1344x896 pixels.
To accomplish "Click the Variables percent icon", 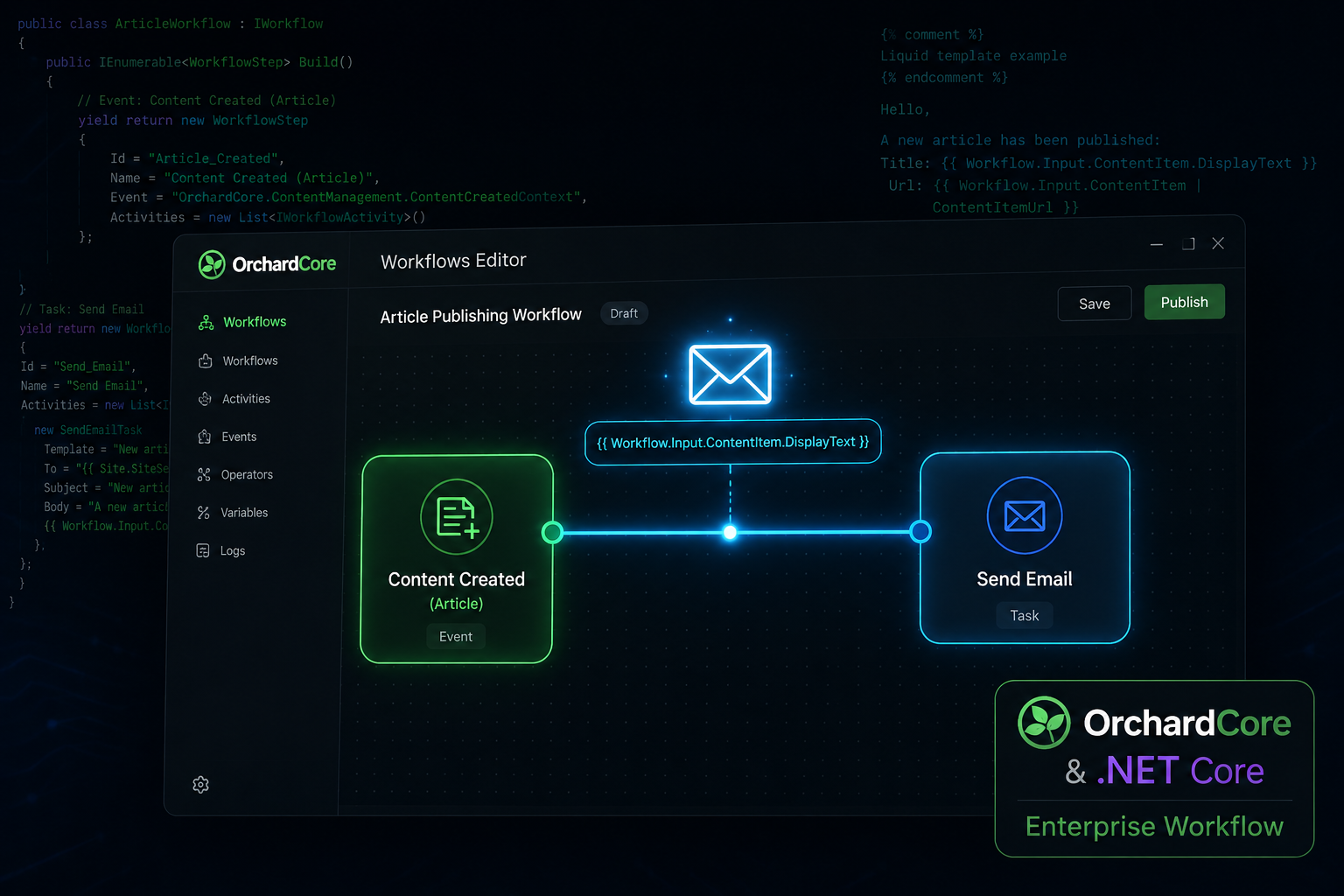I will tap(204, 513).
